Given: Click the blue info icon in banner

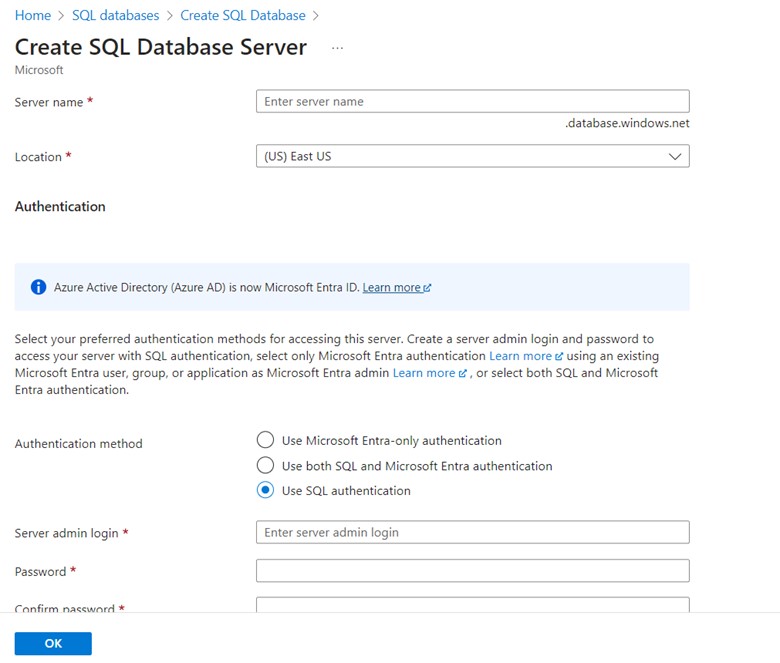Looking at the screenshot, I should (x=38, y=287).
